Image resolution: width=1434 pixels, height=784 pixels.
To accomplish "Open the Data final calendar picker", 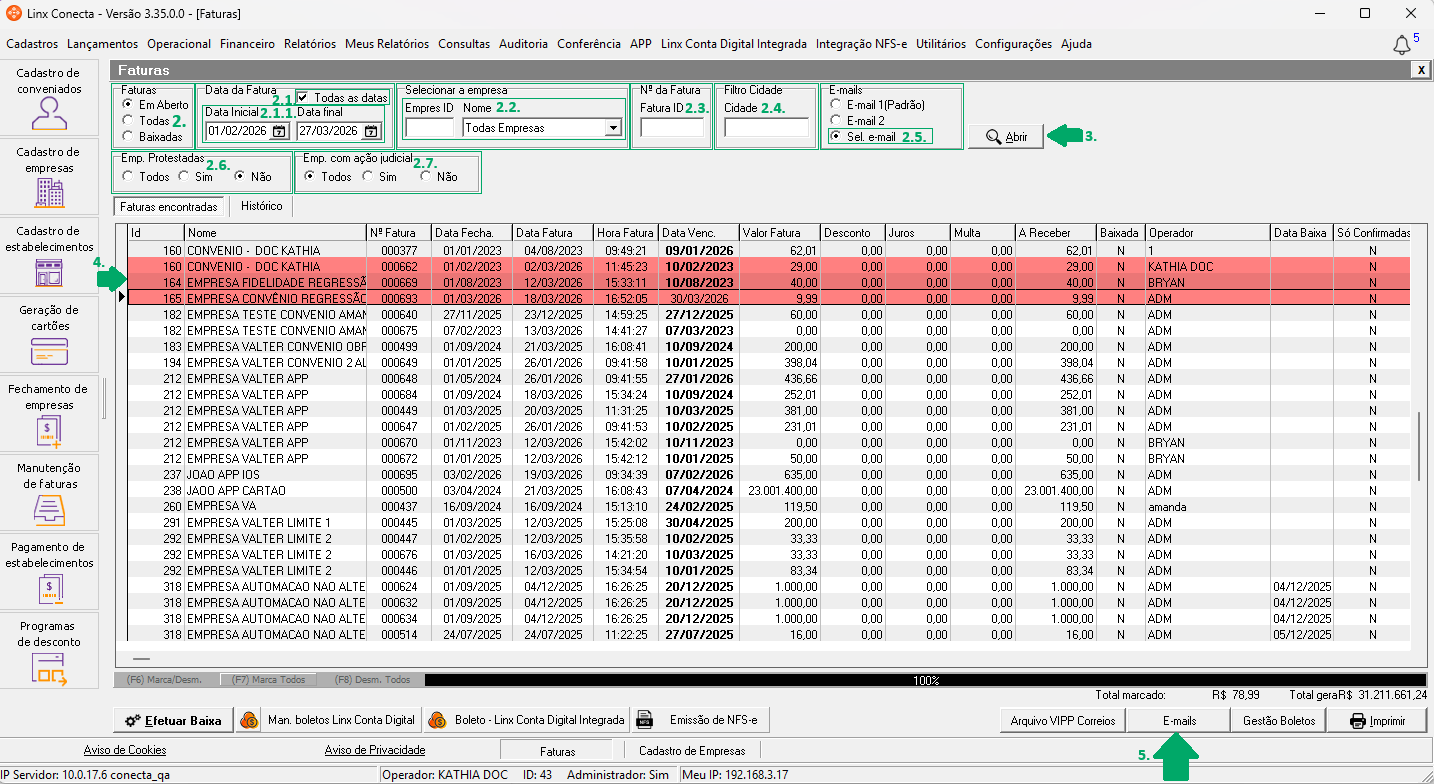I will click(x=371, y=131).
